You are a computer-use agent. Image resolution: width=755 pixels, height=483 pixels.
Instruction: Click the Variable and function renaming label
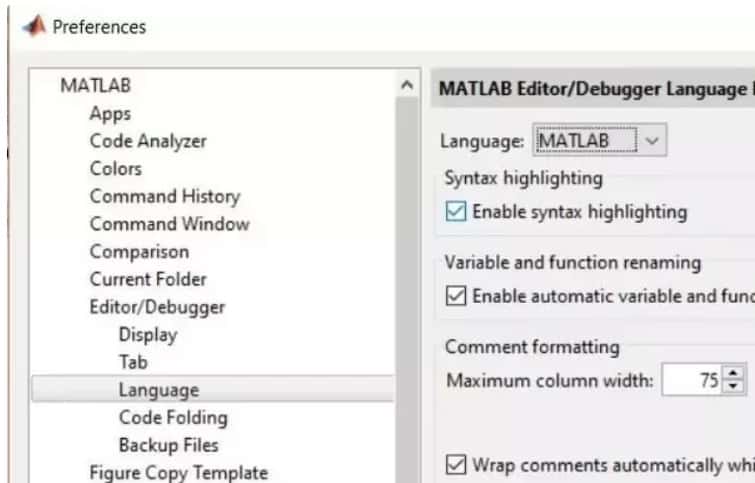coord(573,262)
